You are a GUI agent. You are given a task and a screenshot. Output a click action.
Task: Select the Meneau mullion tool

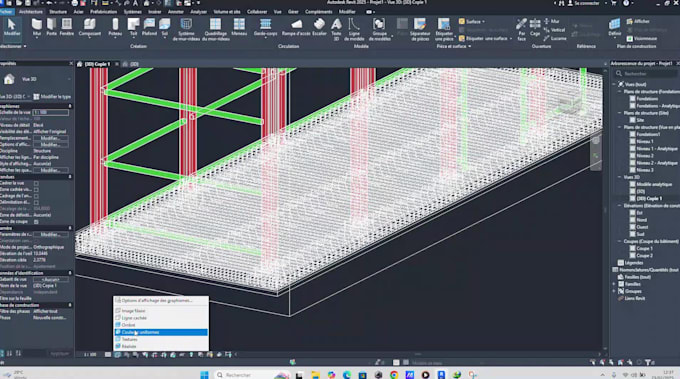[239, 27]
